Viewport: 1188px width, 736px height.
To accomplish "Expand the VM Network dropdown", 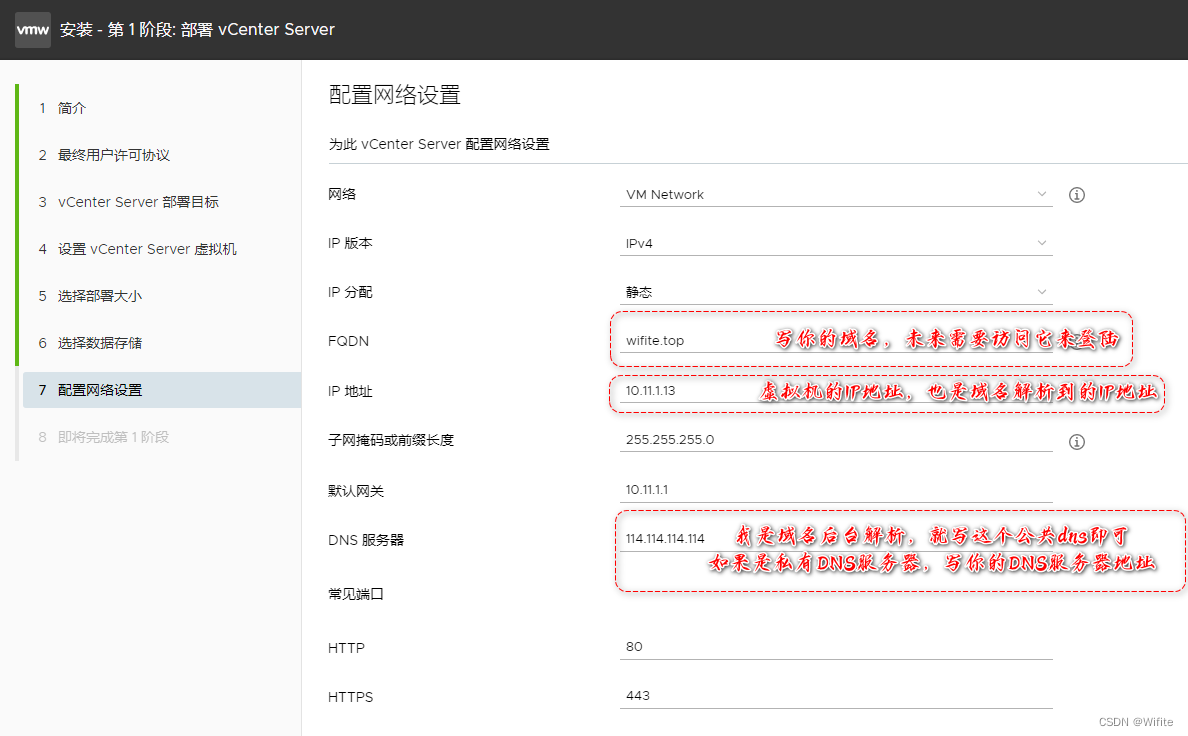I will 836,195.
